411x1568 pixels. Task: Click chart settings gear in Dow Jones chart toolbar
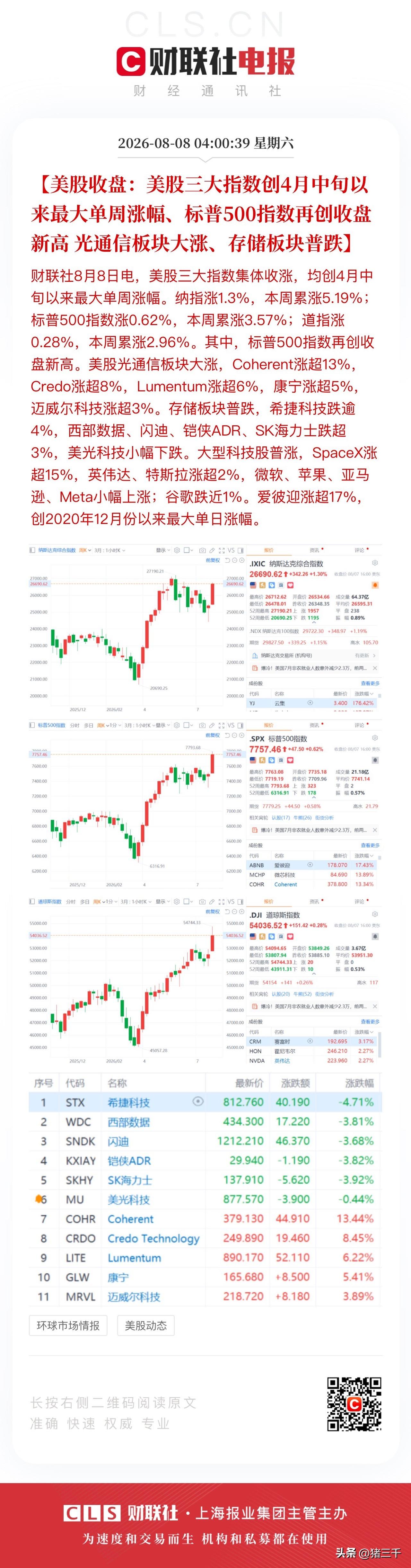177,902
